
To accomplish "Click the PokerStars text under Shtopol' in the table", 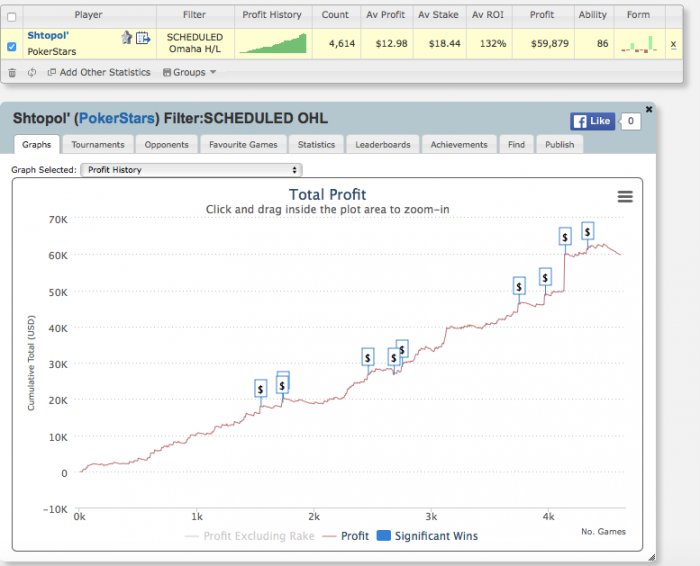I will tap(52, 52).
